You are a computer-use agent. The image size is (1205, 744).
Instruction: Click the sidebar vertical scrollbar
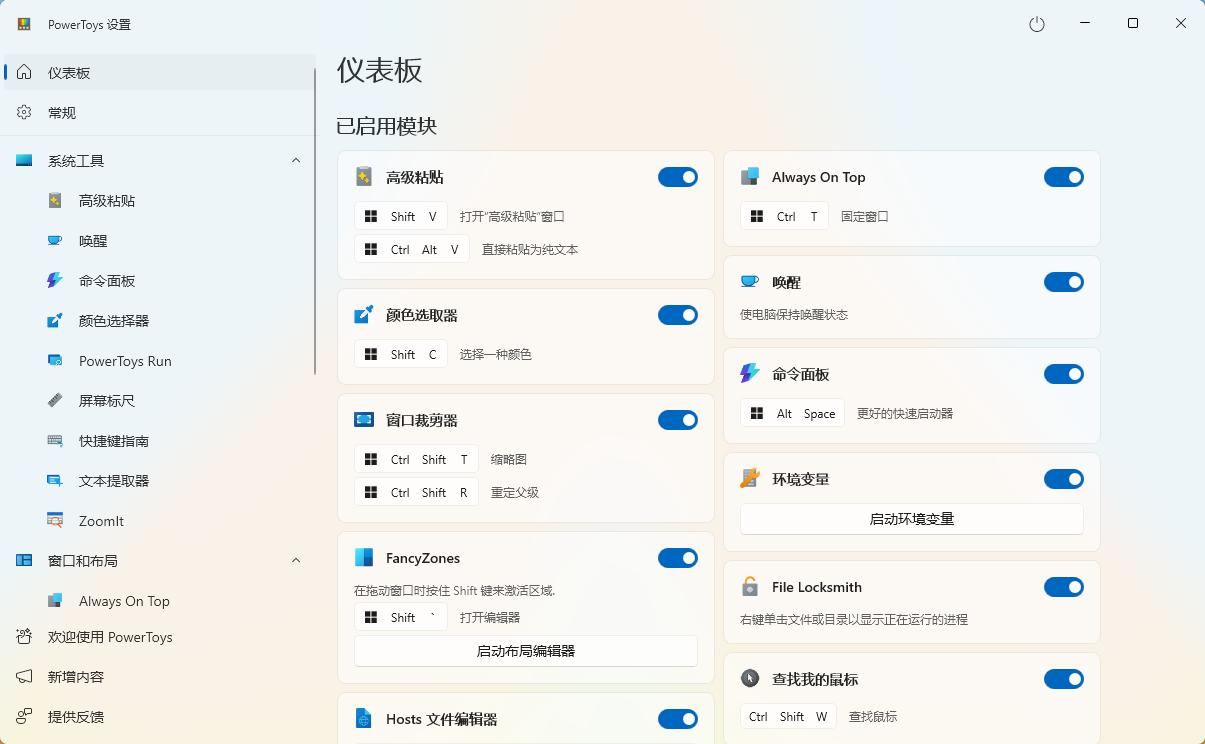(315, 220)
